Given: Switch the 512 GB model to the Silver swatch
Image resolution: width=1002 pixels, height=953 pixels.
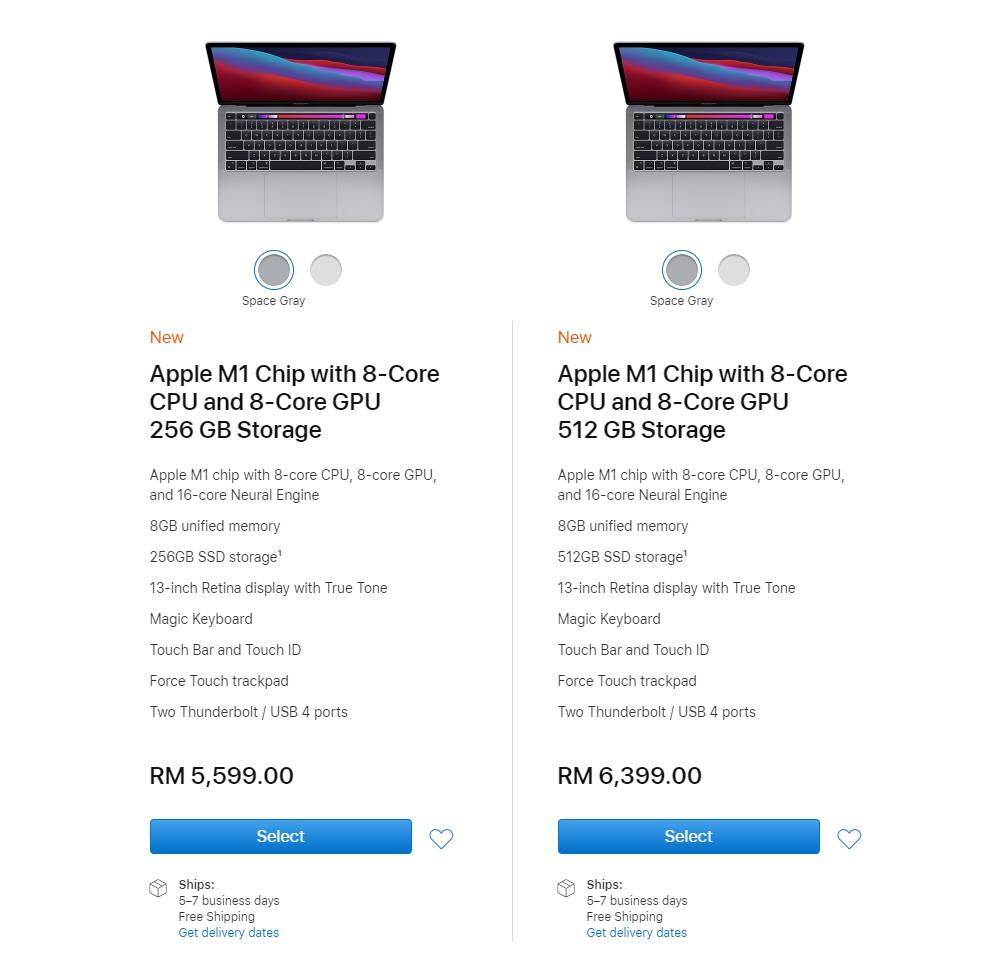Looking at the screenshot, I should (x=734, y=270).
